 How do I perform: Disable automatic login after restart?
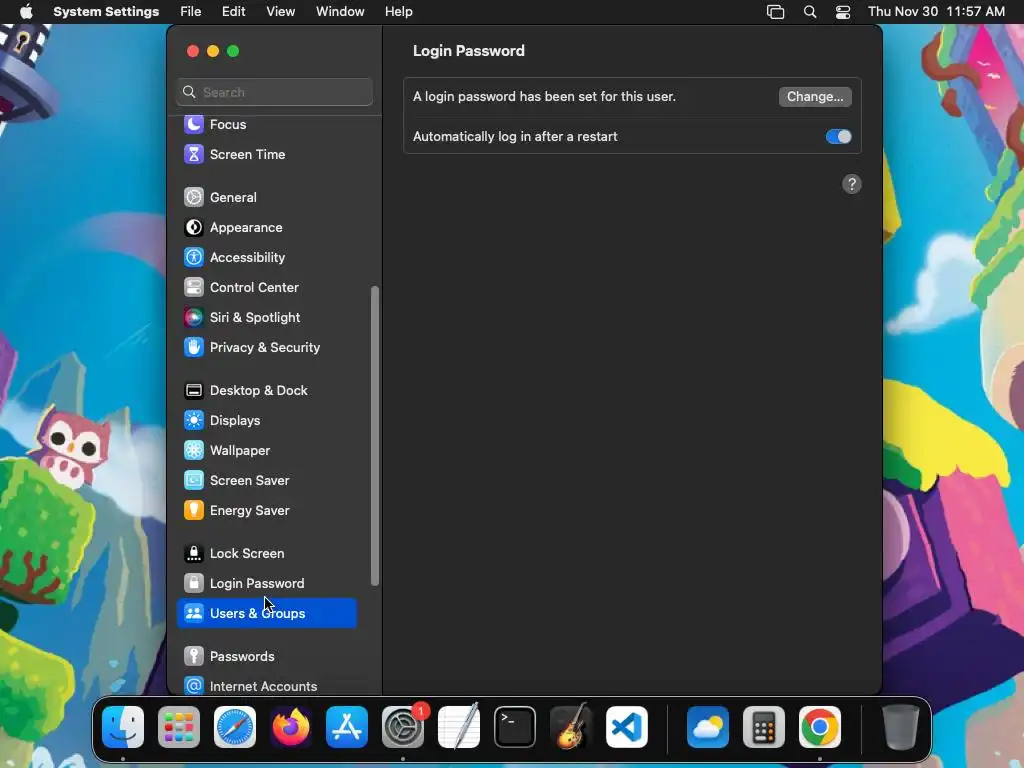(839, 136)
